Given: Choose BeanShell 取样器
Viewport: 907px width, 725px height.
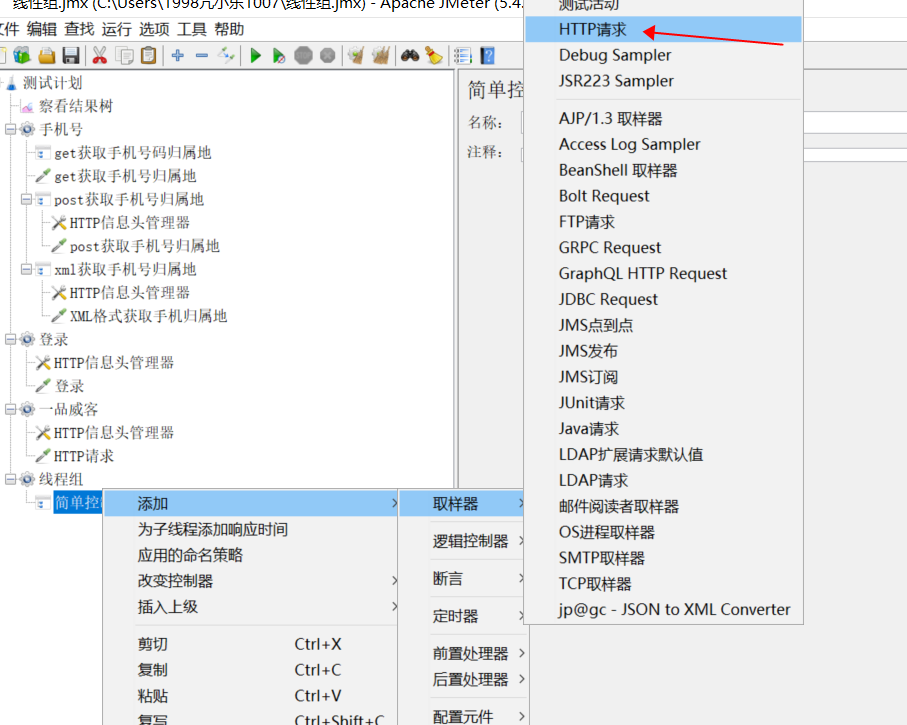Looking at the screenshot, I should click(663, 170).
